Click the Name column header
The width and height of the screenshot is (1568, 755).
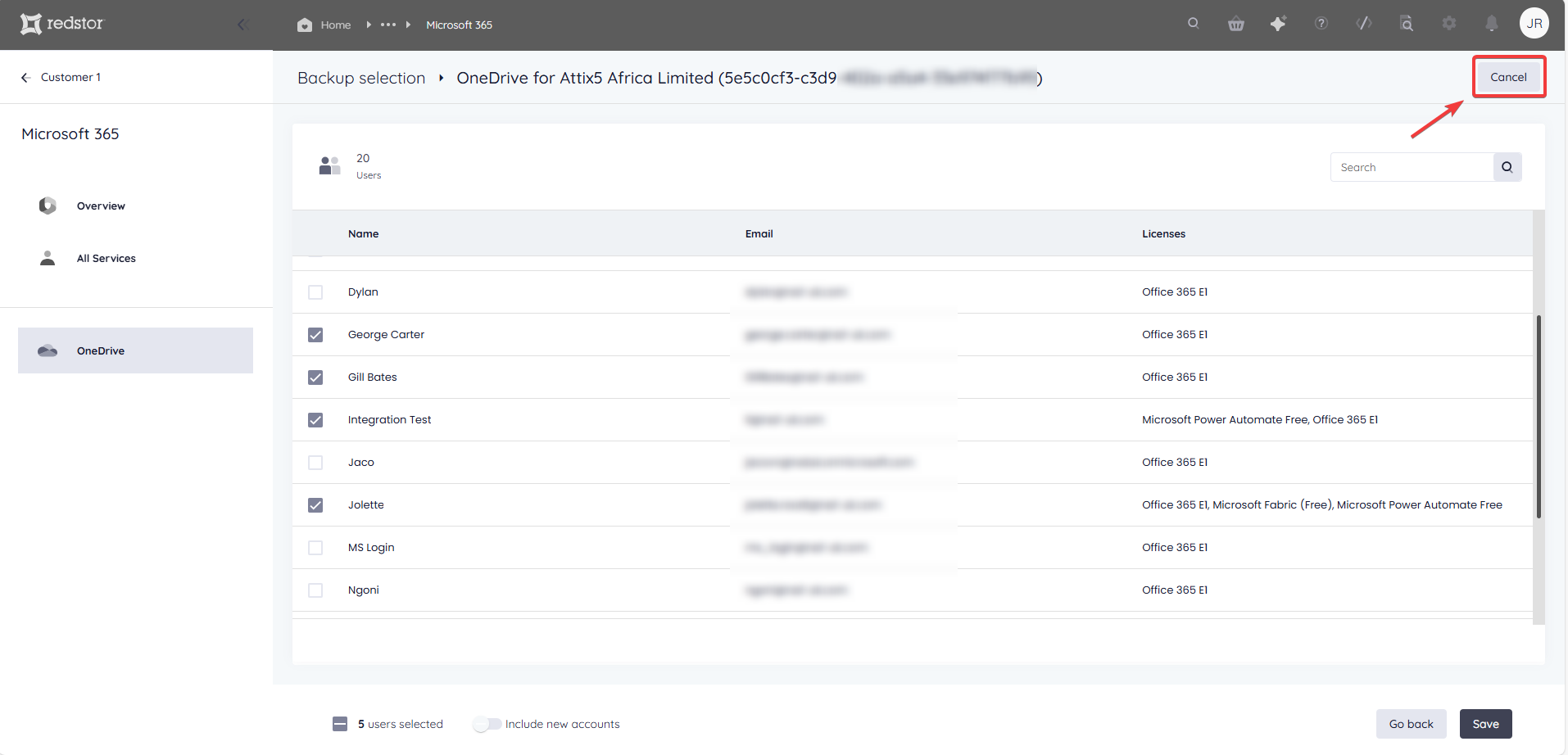pos(363,233)
